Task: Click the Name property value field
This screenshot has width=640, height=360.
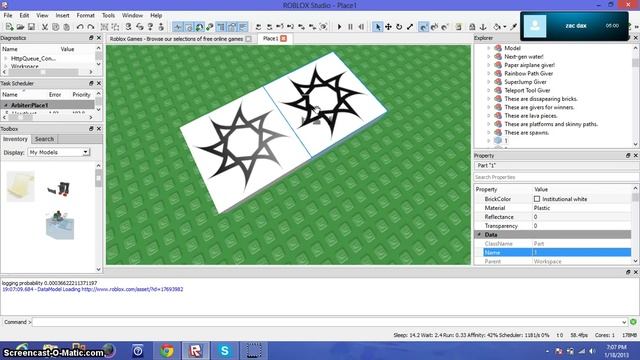Action: [582, 253]
